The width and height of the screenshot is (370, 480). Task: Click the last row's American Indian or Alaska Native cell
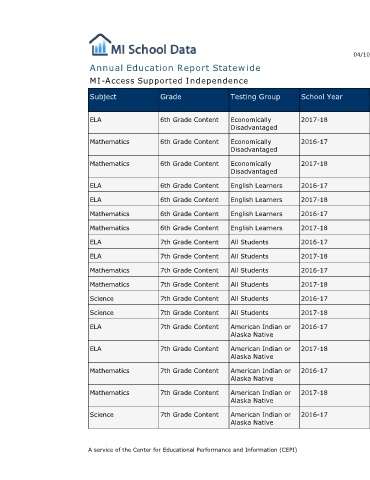pyautogui.click(x=264, y=418)
